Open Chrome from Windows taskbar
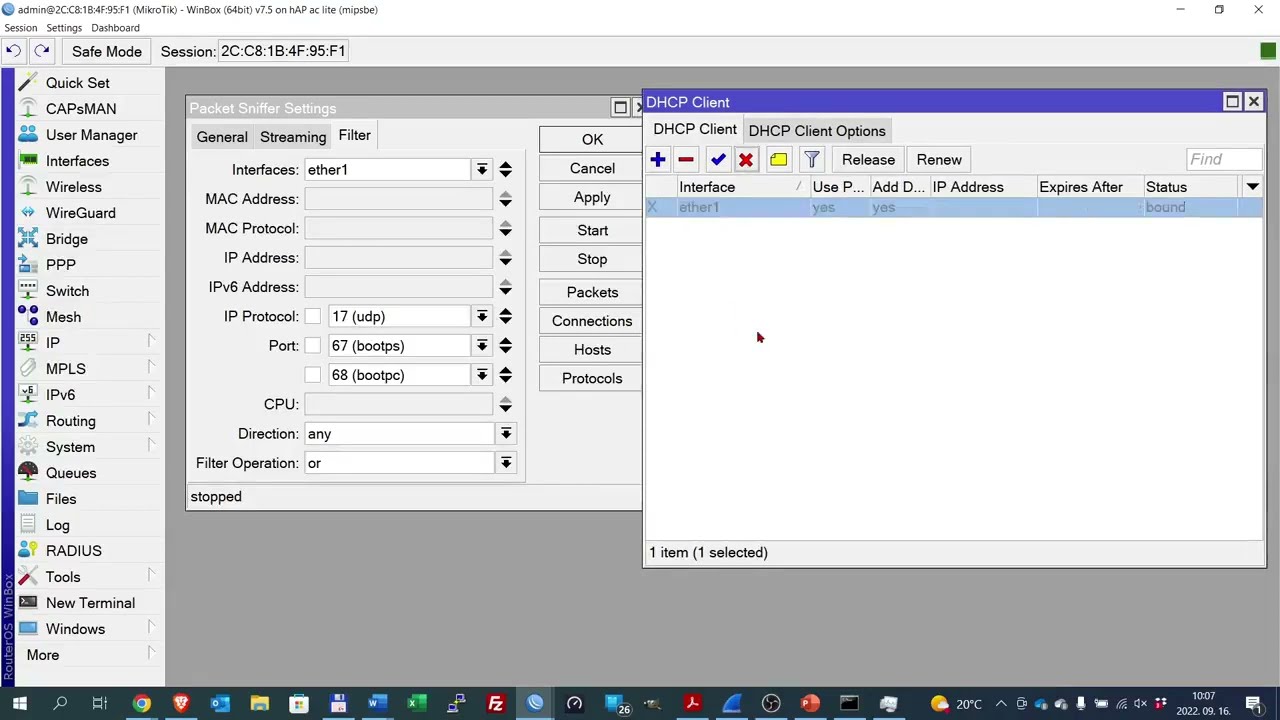This screenshot has width=1280, height=720. [141, 704]
